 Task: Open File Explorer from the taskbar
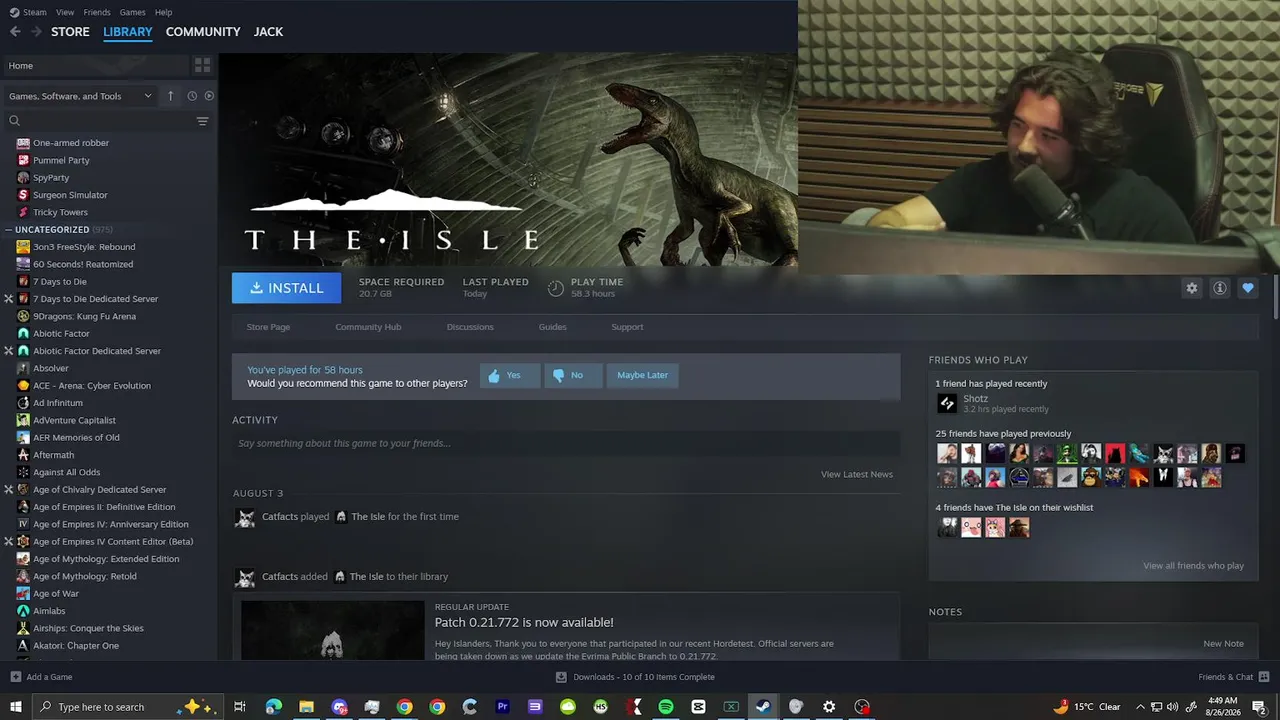307,707
